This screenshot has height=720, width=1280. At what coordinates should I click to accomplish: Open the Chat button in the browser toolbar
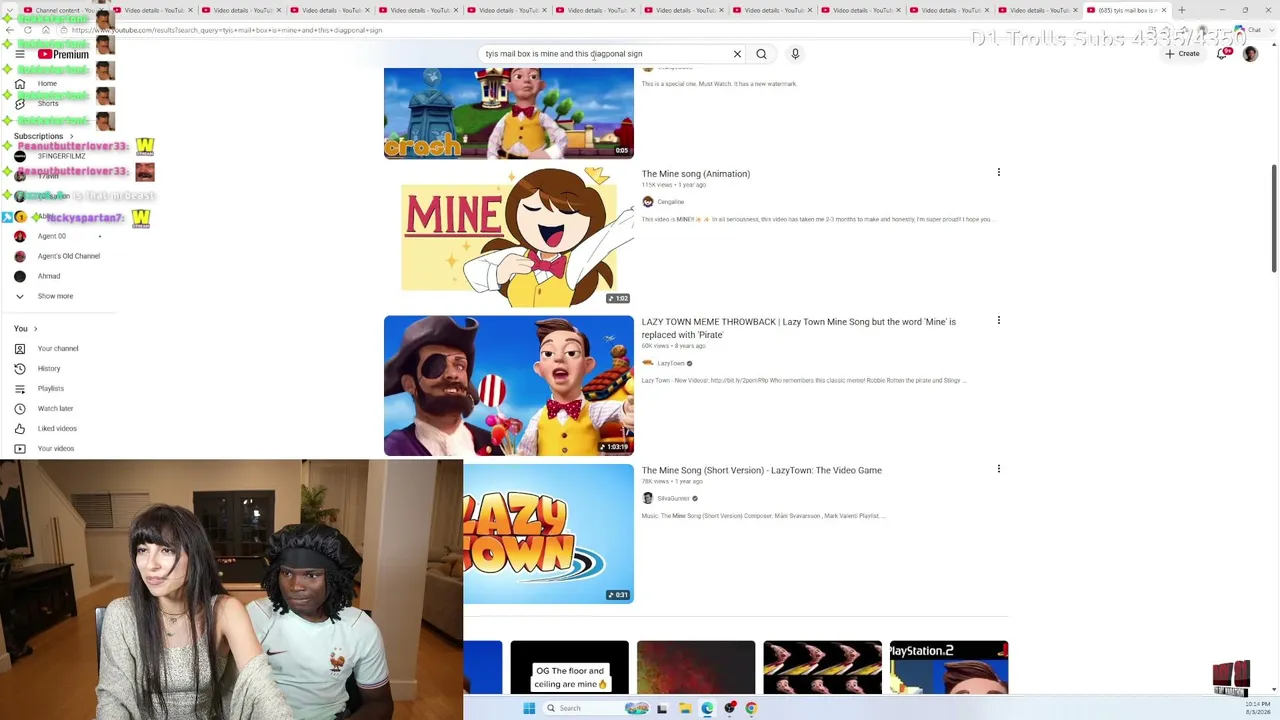(1250, 30)
